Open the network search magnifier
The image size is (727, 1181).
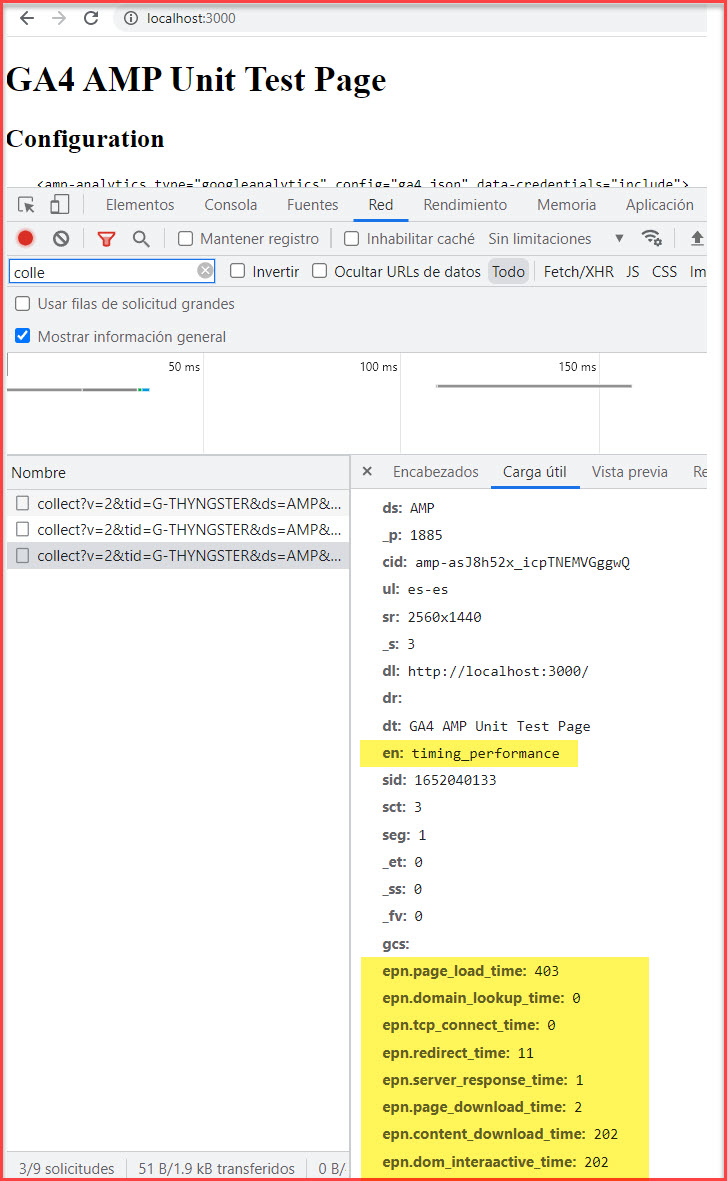tap(141, 239)
